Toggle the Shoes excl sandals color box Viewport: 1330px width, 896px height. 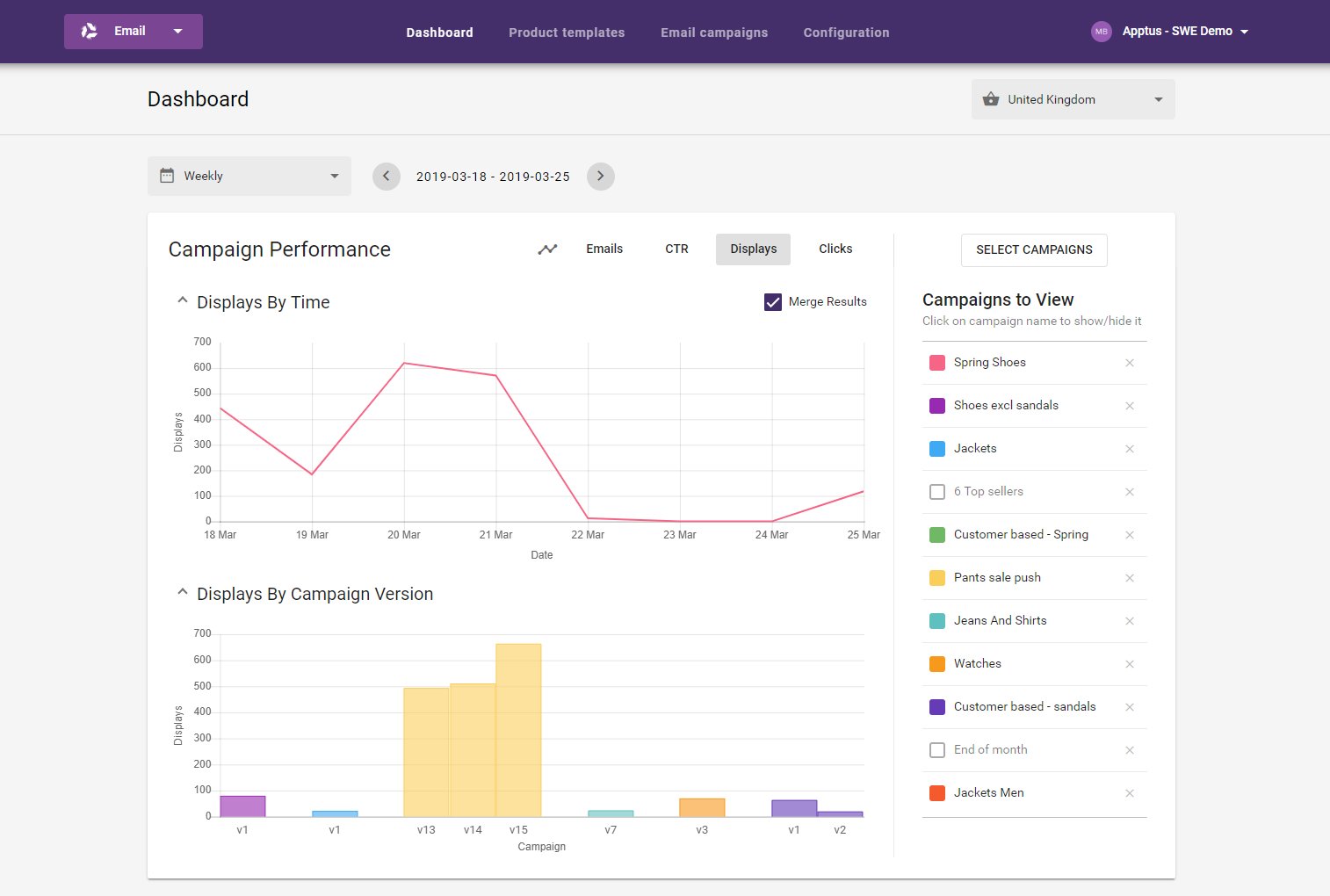[937, 406]
